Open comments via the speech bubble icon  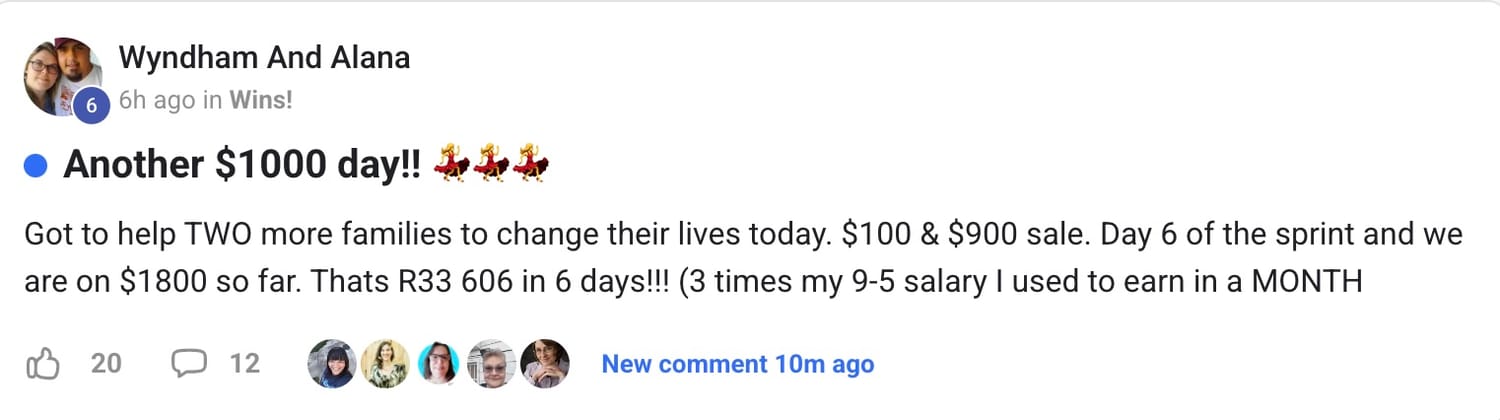[188, 365]
